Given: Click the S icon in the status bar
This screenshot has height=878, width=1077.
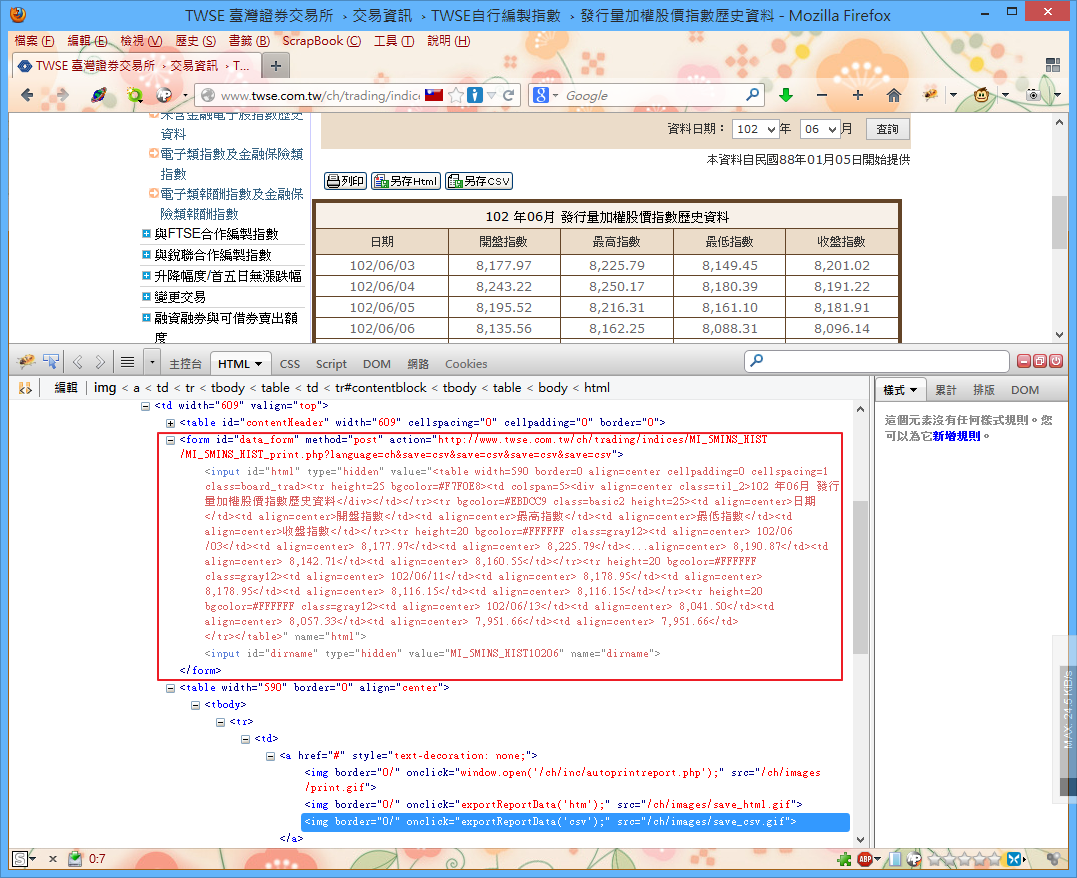Looking at the screenshot, I should (x=20, y=859).
